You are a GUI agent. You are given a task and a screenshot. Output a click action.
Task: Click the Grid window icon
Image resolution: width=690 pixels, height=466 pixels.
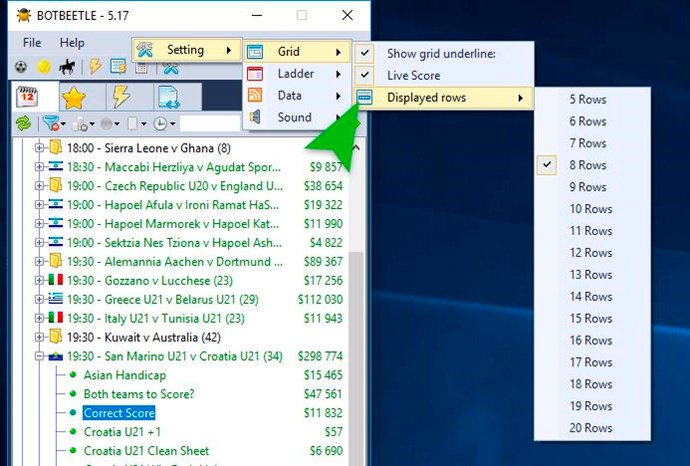(255, 52)
